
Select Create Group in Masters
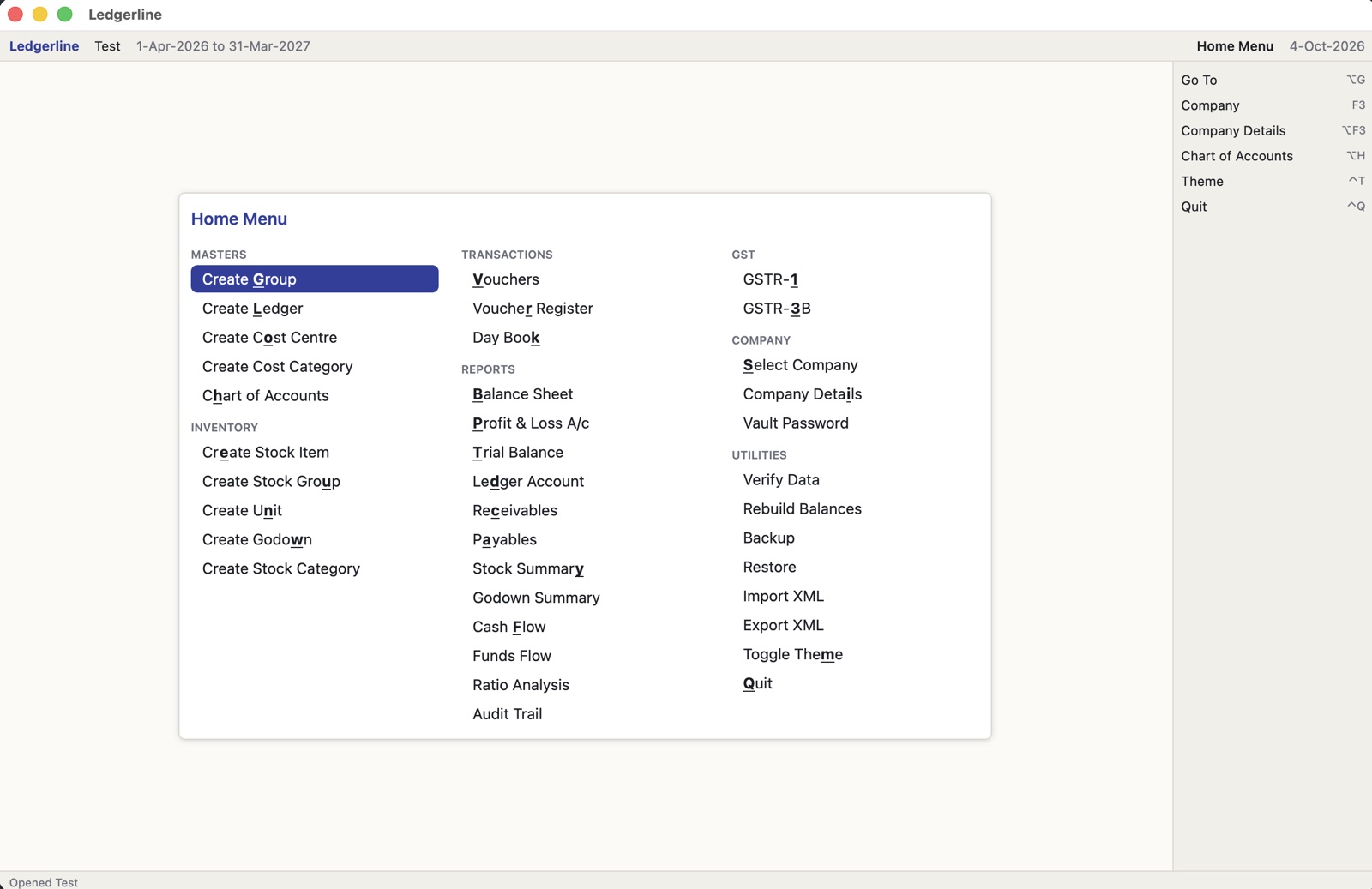pos(315,279)
